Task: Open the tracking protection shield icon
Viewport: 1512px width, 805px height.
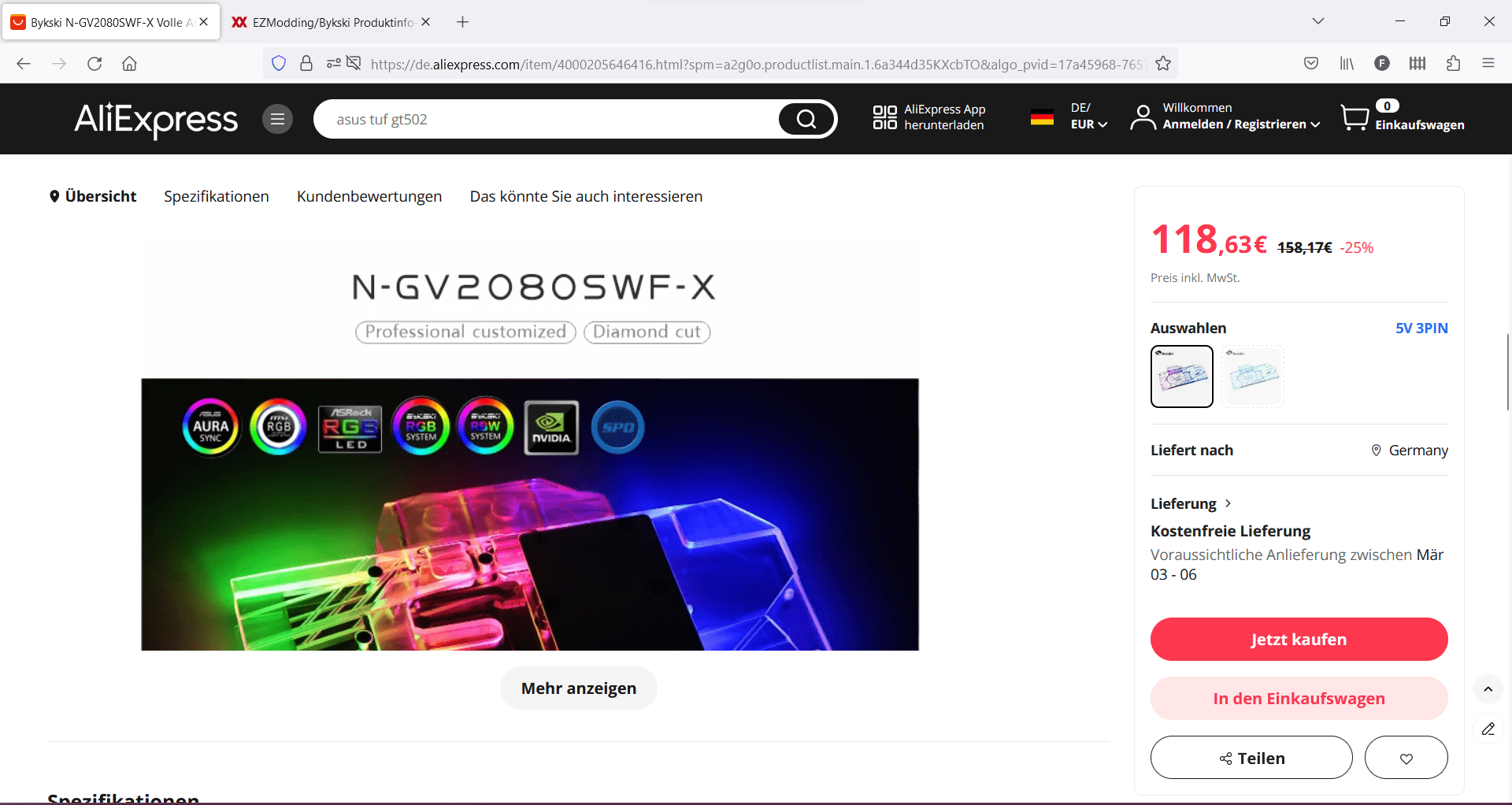Action: click(x=279, y=64)
